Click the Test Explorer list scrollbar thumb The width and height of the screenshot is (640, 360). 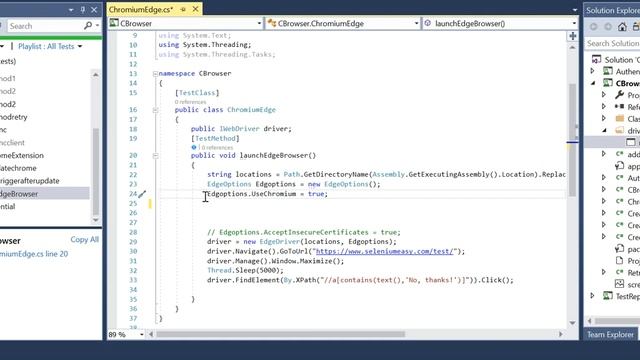(x=96, y=171)
